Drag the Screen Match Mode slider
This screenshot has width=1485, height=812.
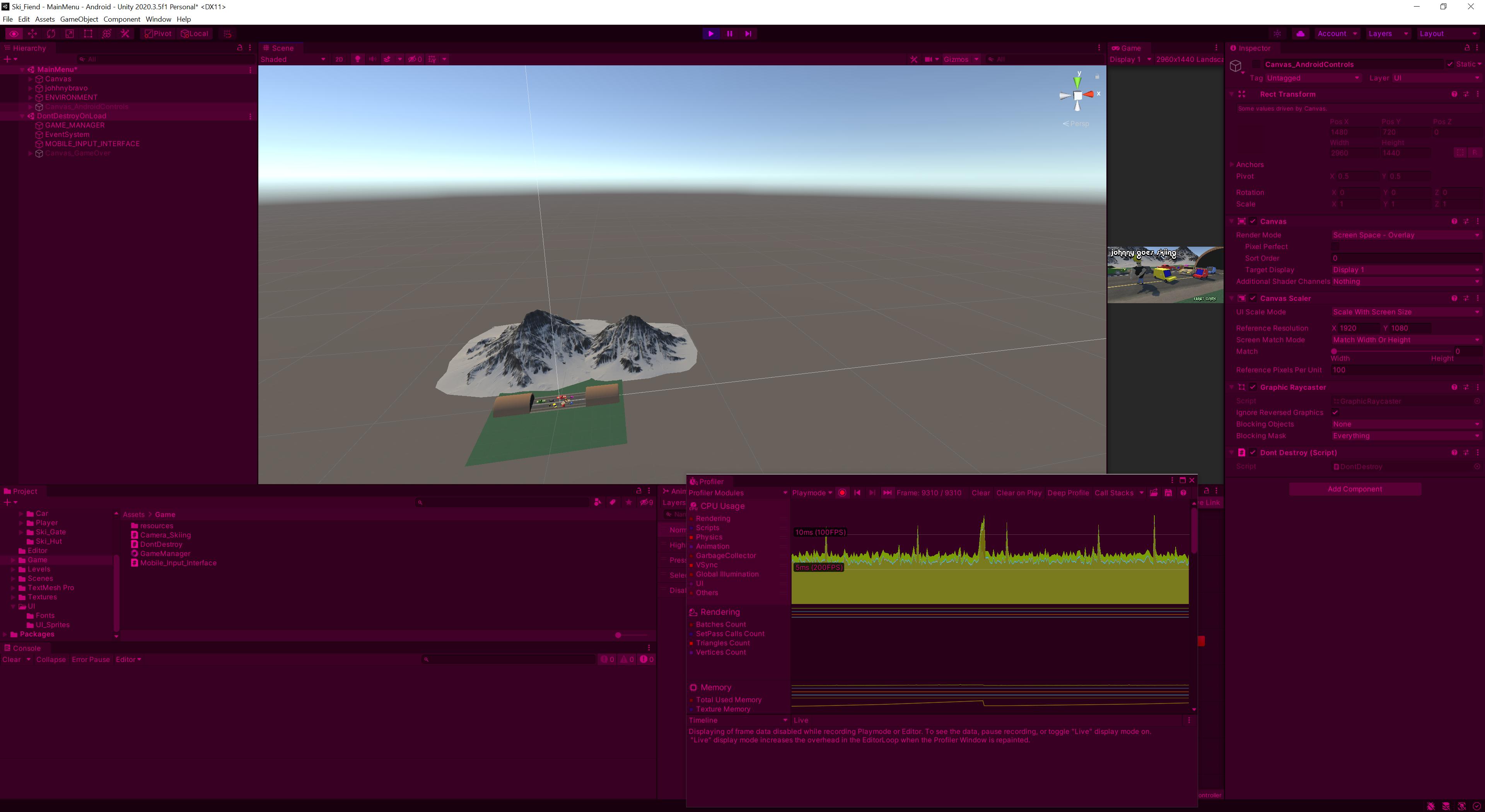point(1334,351)
